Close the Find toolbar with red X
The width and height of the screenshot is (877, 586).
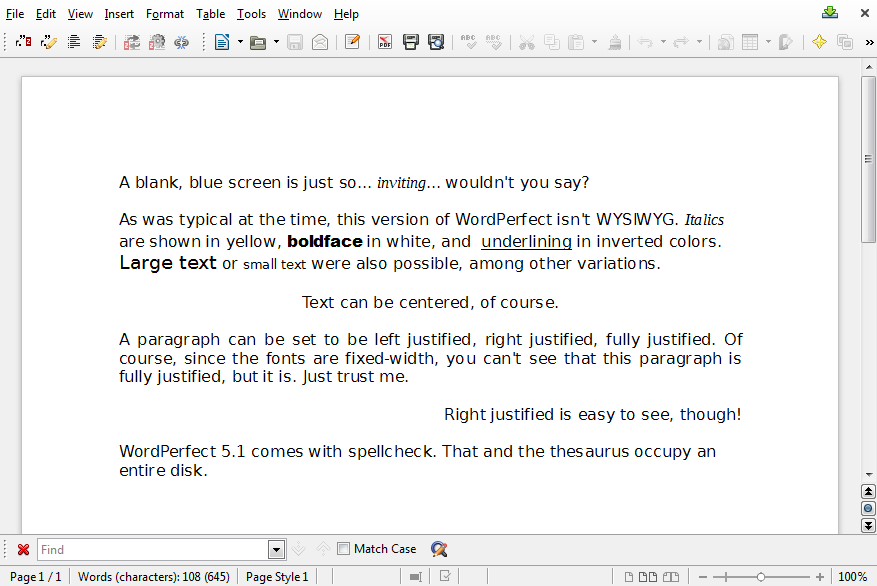click(23, 550)
